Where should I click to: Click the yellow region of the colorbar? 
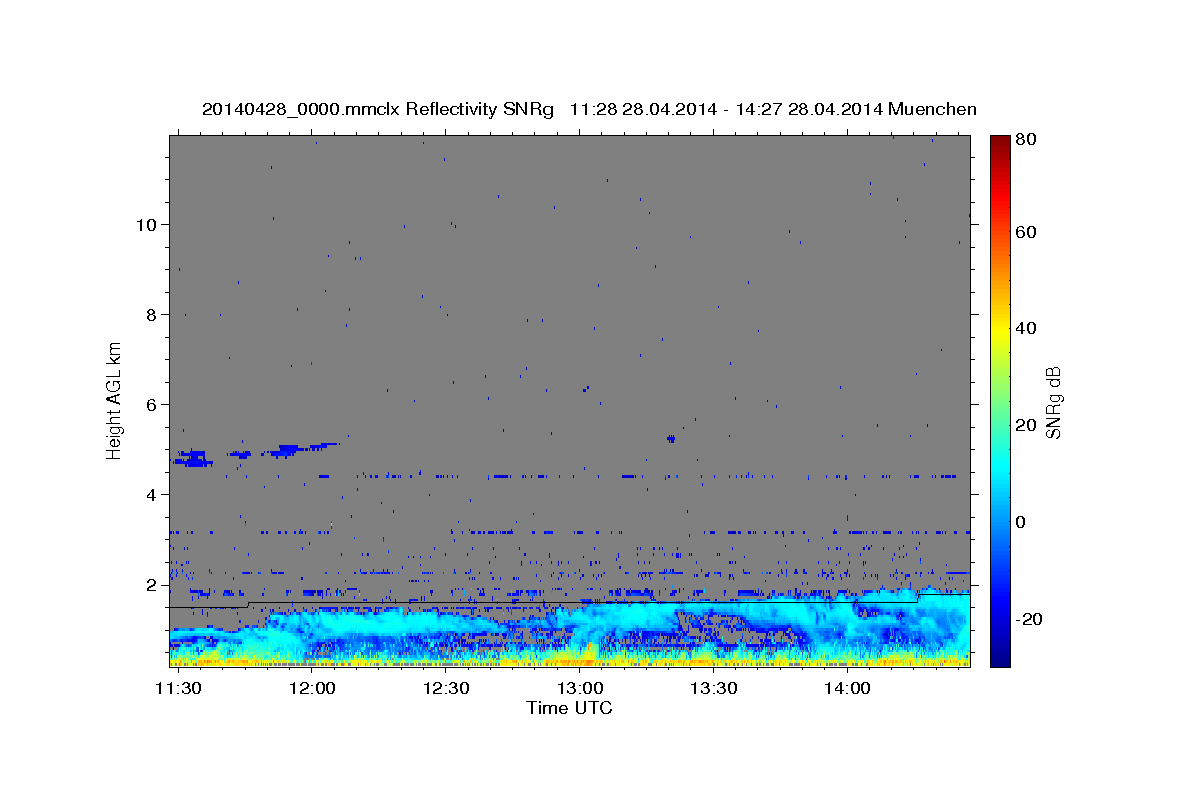(1000, 330)
